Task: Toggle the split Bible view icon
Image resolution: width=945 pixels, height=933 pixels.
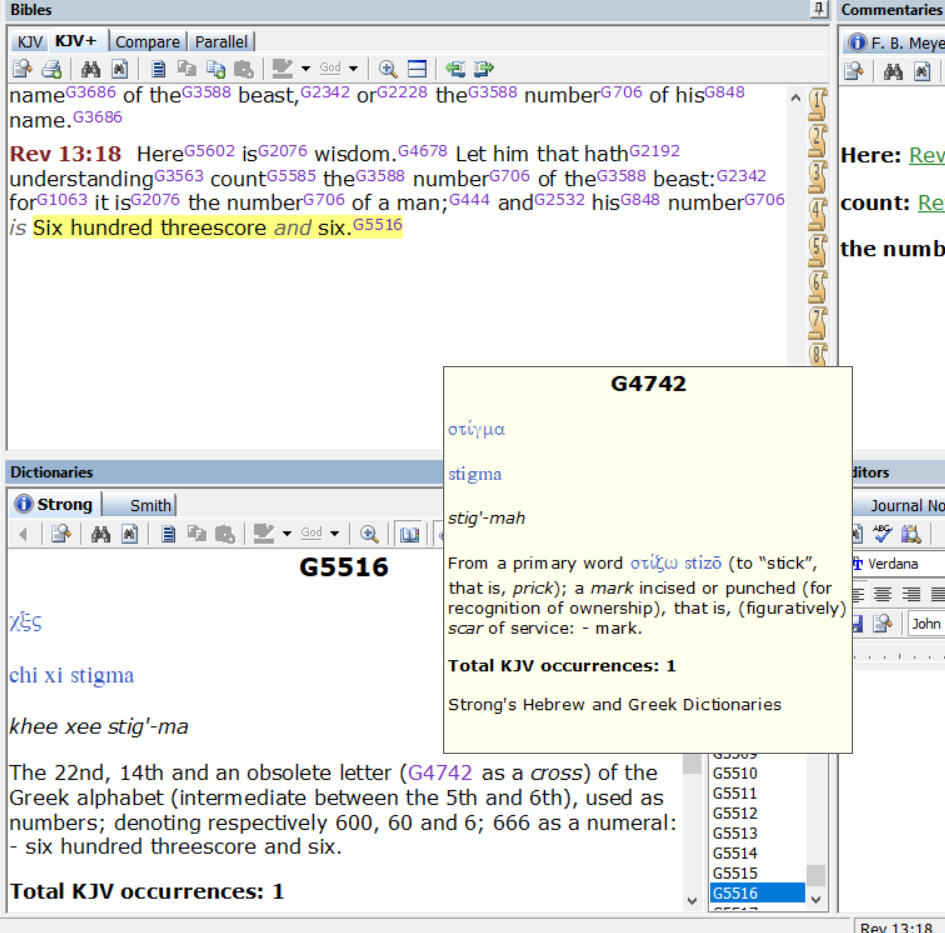Action: [x=417, y=69]
